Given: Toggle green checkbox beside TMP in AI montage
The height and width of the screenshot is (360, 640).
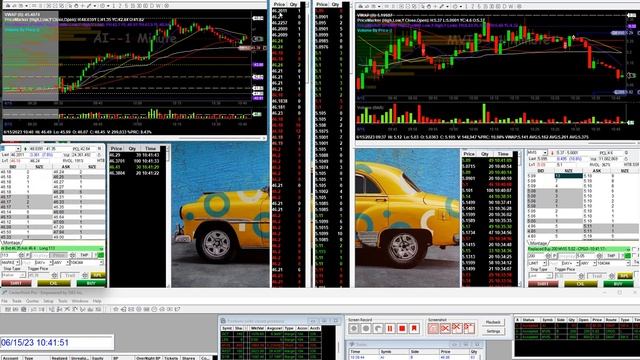Looking at the screenshot, I should tap(101, 255).
